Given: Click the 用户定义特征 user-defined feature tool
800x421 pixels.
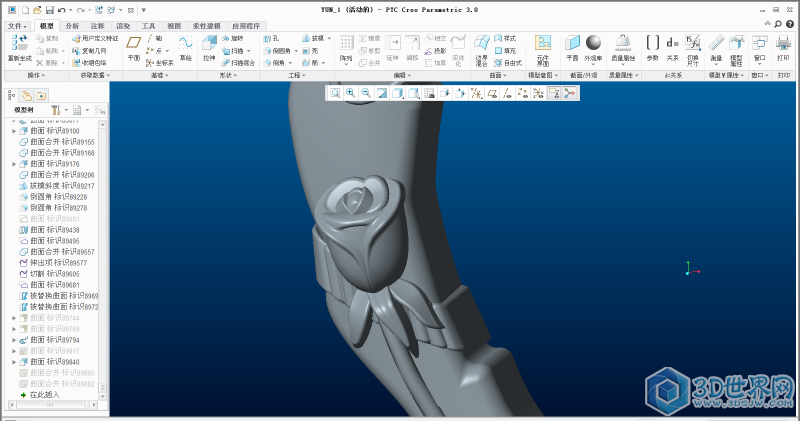Looking at the screenshot, I should pyautogui.click(x=95, y=38).
